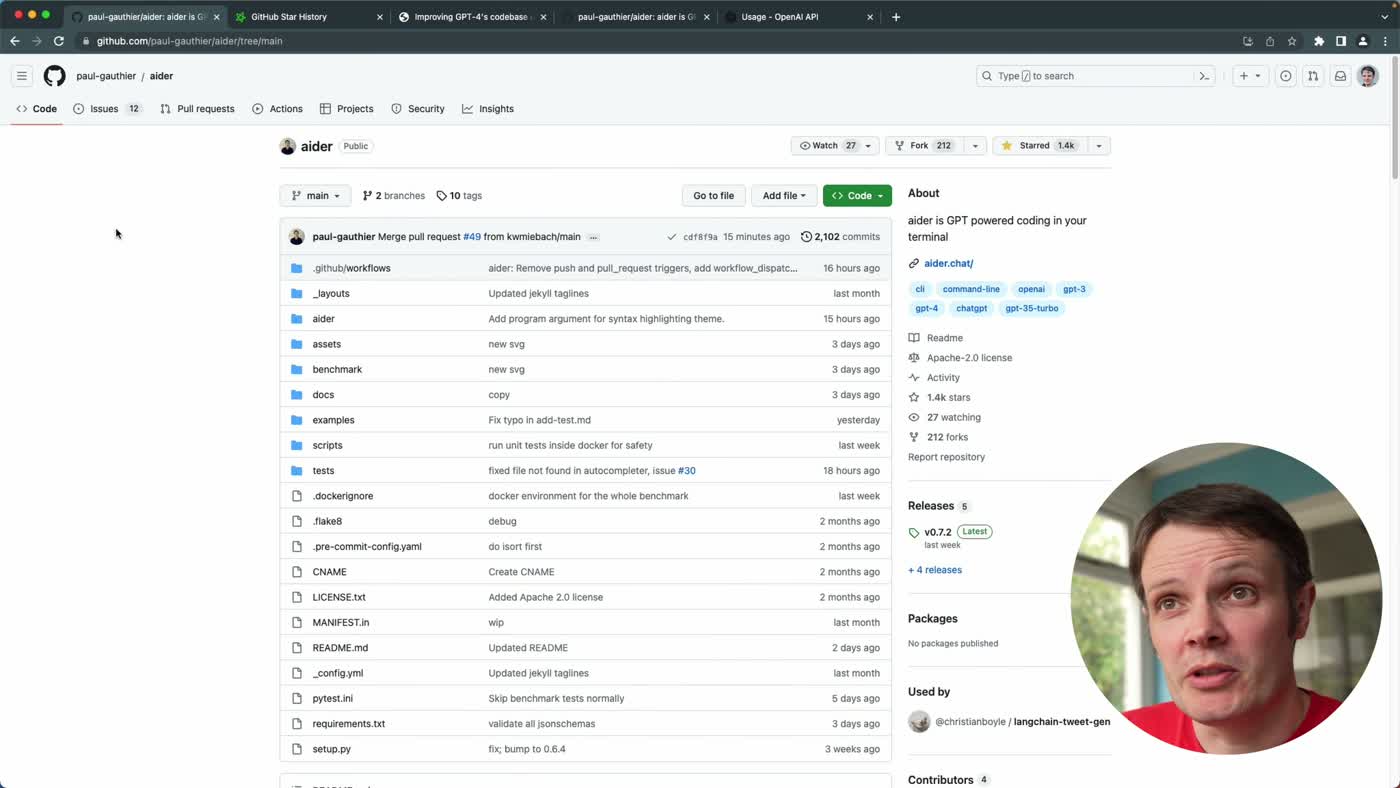Open the green Code dropdown

point(857,196)
